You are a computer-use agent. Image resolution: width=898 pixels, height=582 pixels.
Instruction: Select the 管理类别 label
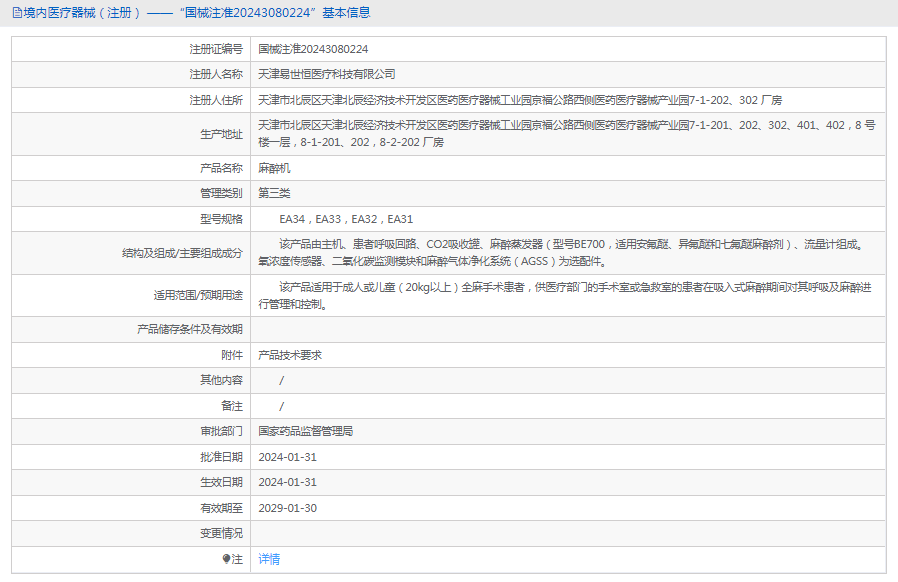point(221,193)
